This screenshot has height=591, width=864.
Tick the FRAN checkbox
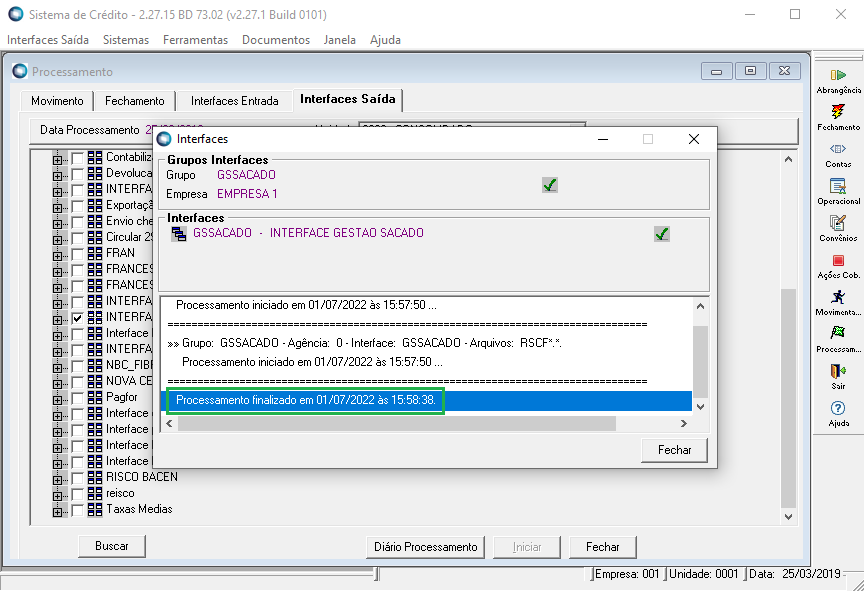coord(77,254)
